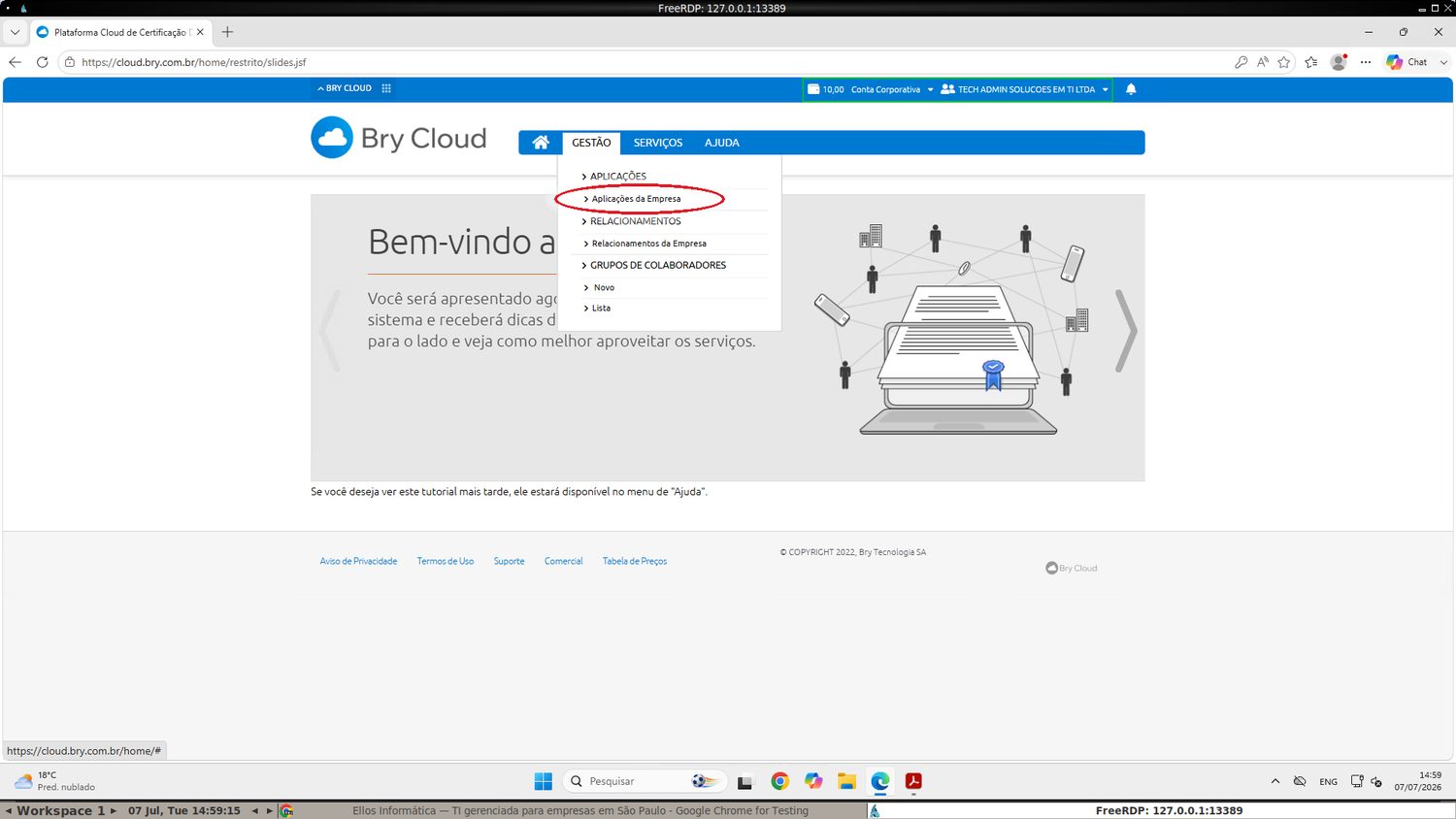
Task: Open the browser profile avatar
Action: (1339, 62)
